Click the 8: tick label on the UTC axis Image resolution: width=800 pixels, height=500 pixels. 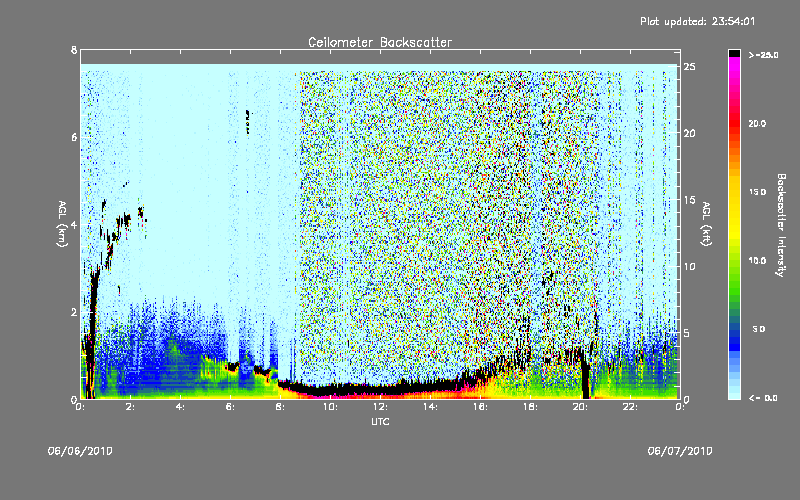(x=280, y=407)
